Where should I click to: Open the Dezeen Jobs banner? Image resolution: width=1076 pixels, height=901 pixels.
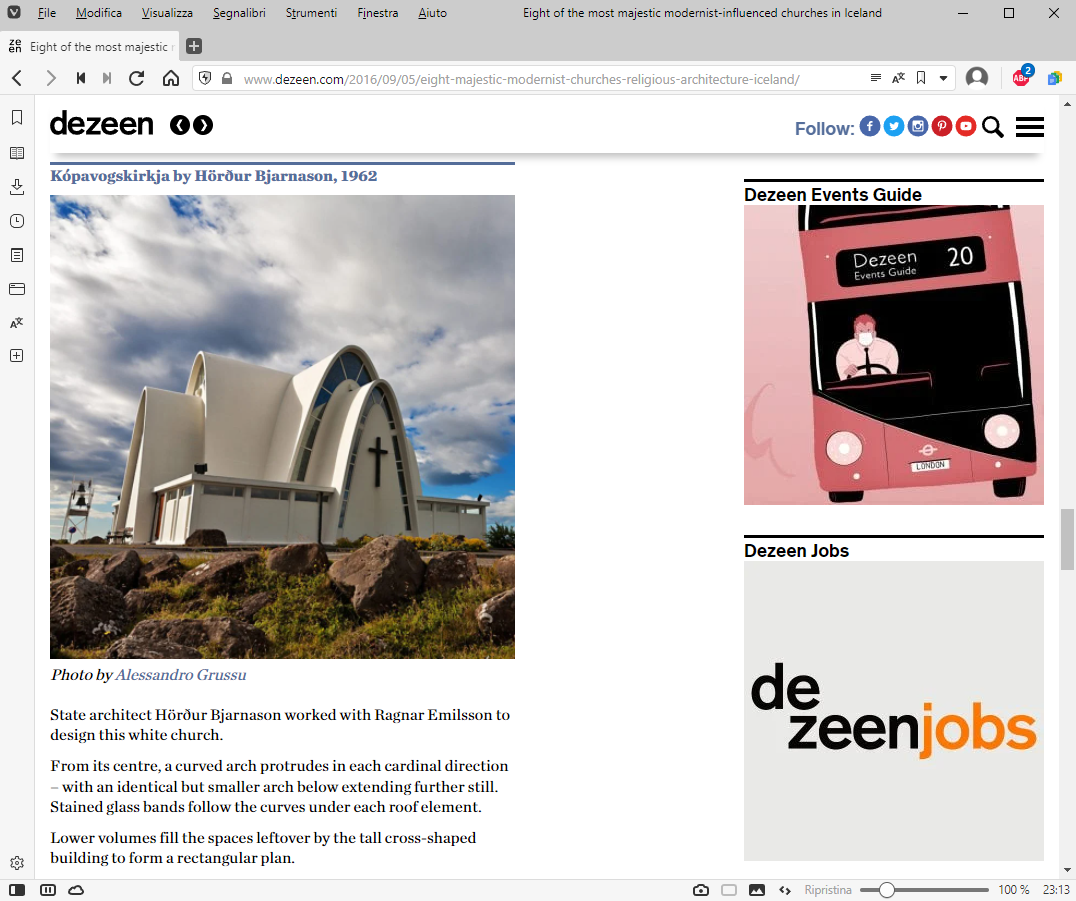(893, 711)
